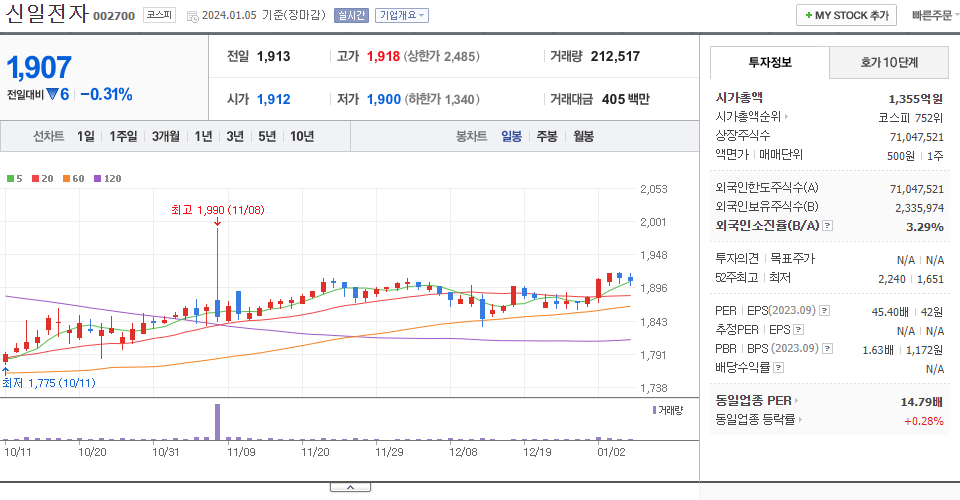Click the 거래대금 value 405 백만
Image resolution: width=960 pixels, height=500 pixels.
tap(626, 99)
